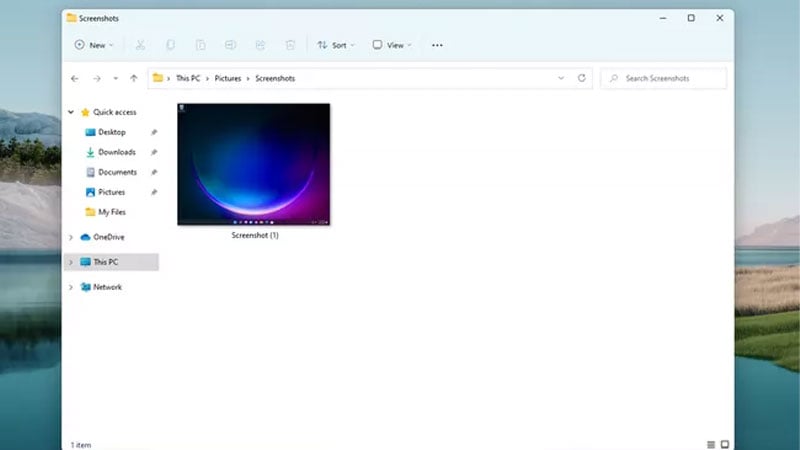Viewport: 800px width, 450px height.
Task: Click the folder icon in the title bar
Action: tap(71, 18)
